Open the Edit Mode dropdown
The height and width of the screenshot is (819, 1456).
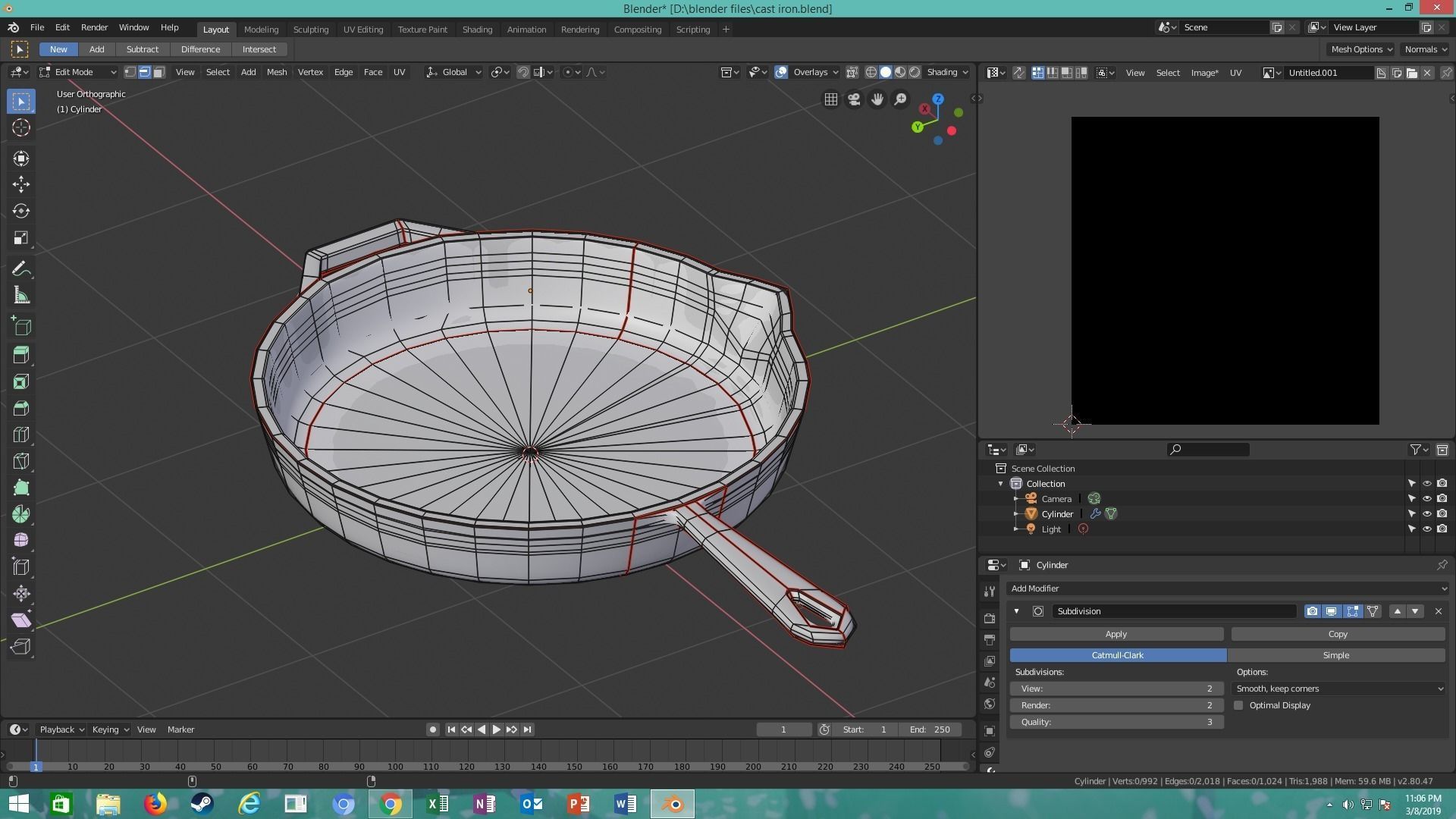coord(79,72)
